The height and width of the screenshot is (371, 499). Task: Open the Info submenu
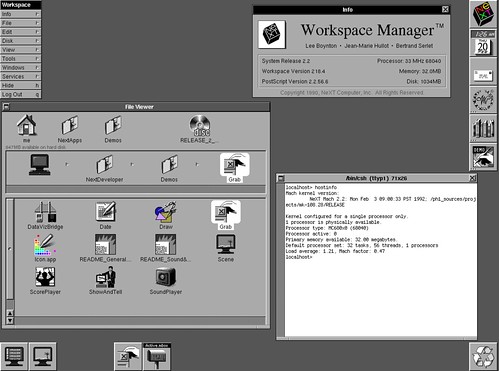[x=21, y=14]
